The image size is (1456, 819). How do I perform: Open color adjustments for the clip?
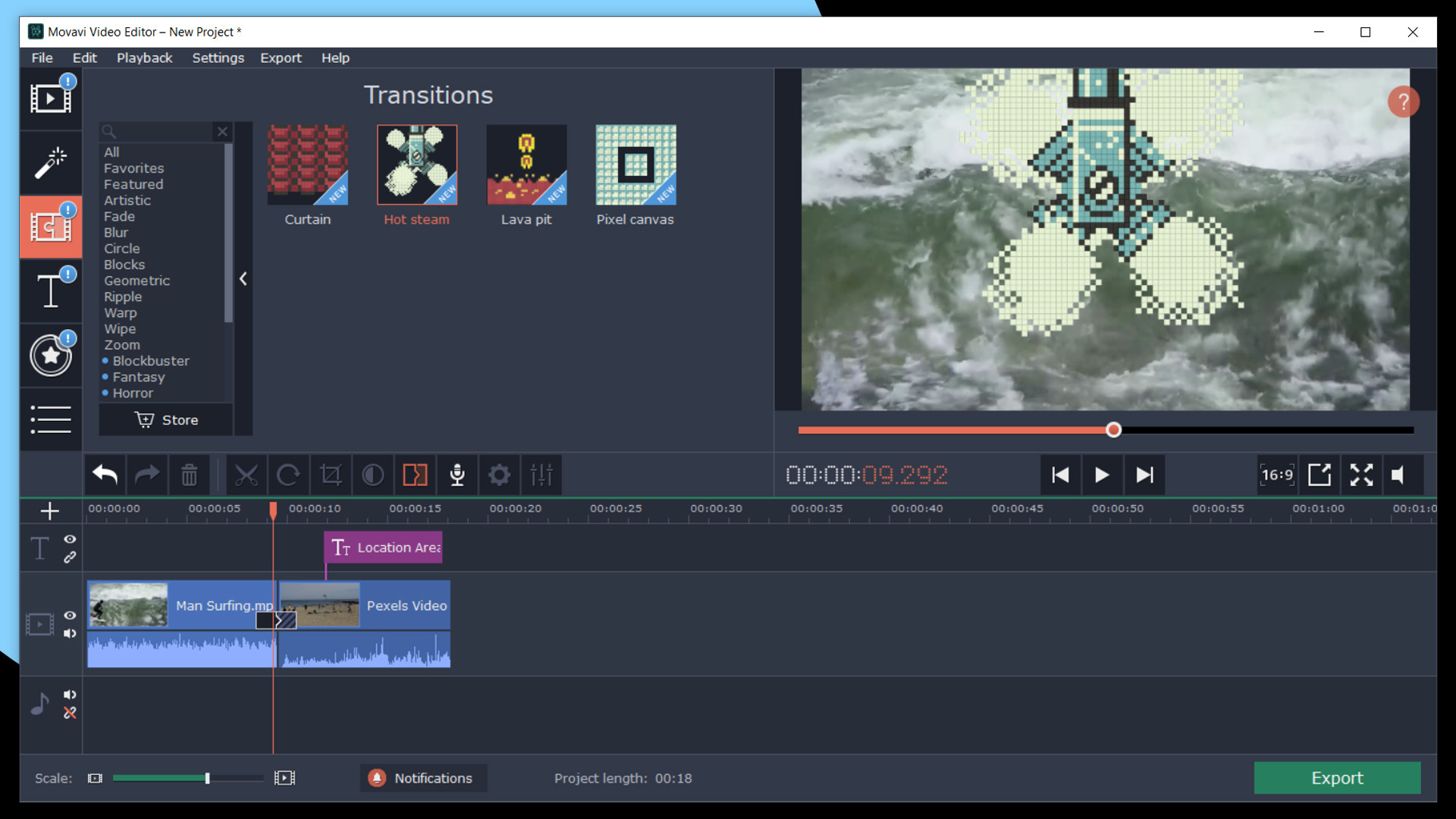[x=372, y=475]
